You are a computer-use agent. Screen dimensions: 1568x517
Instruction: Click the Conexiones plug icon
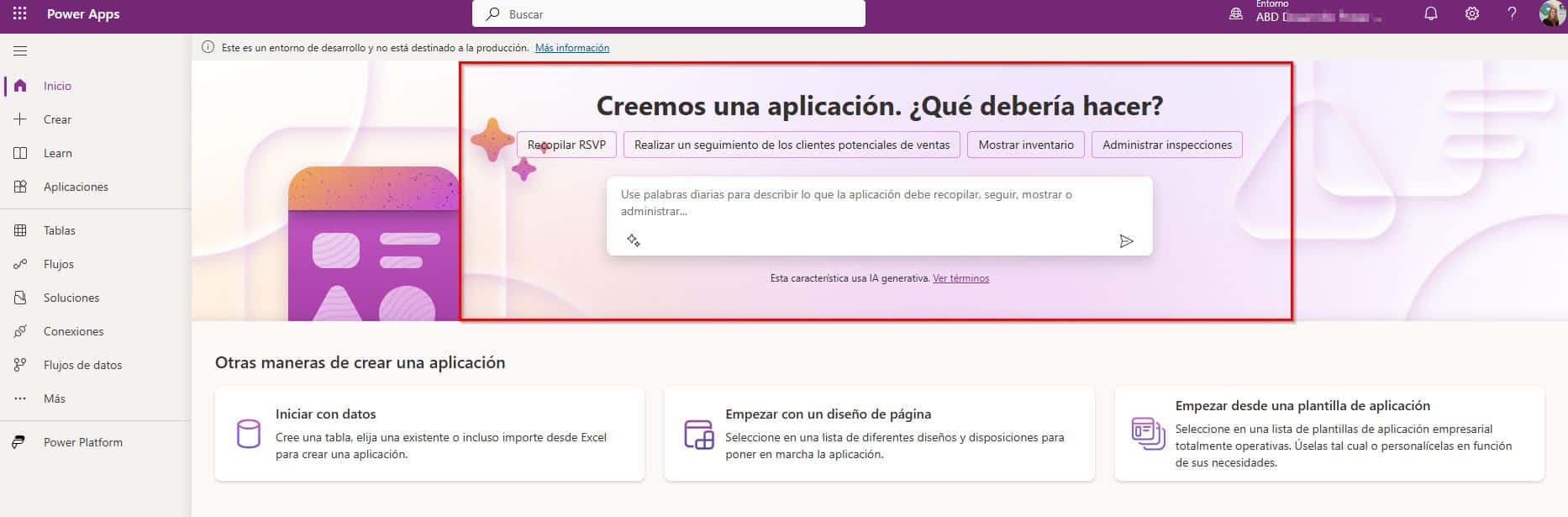pos(20,331)
